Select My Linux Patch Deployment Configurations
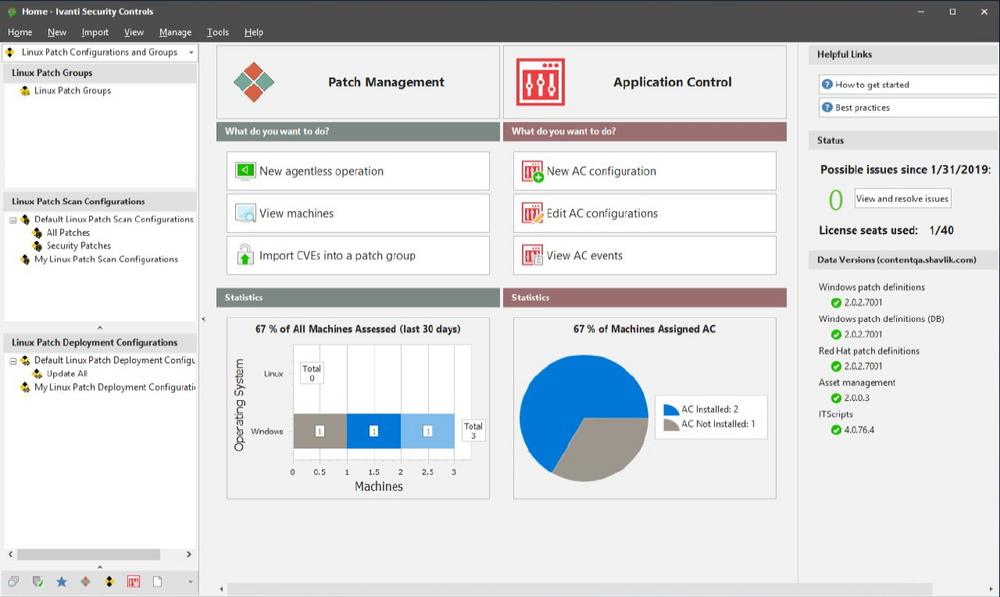The height and width of the screenshot is (597, 1000). [x=115, y=387]
